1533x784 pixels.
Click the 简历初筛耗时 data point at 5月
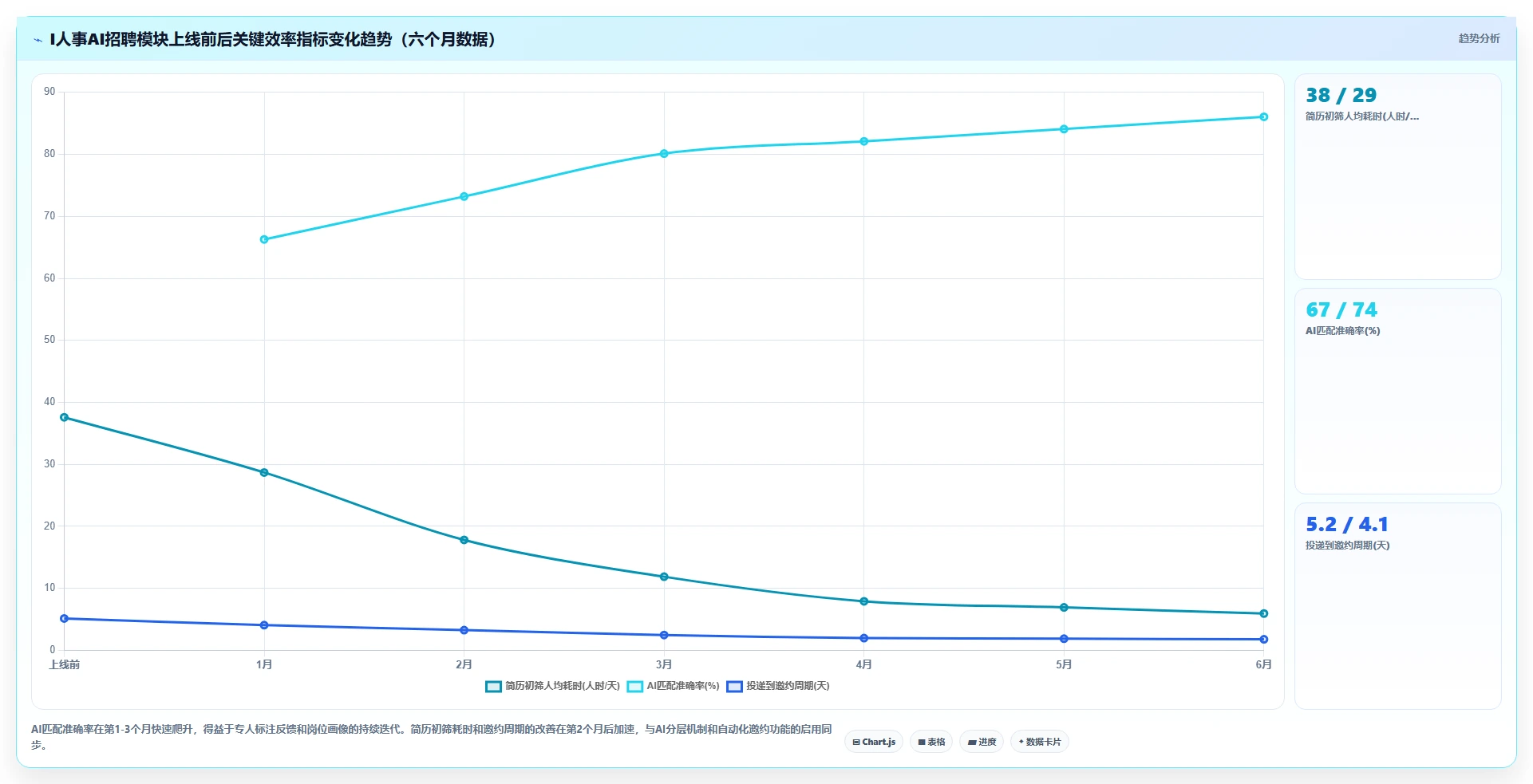[x=1064, y=608]
